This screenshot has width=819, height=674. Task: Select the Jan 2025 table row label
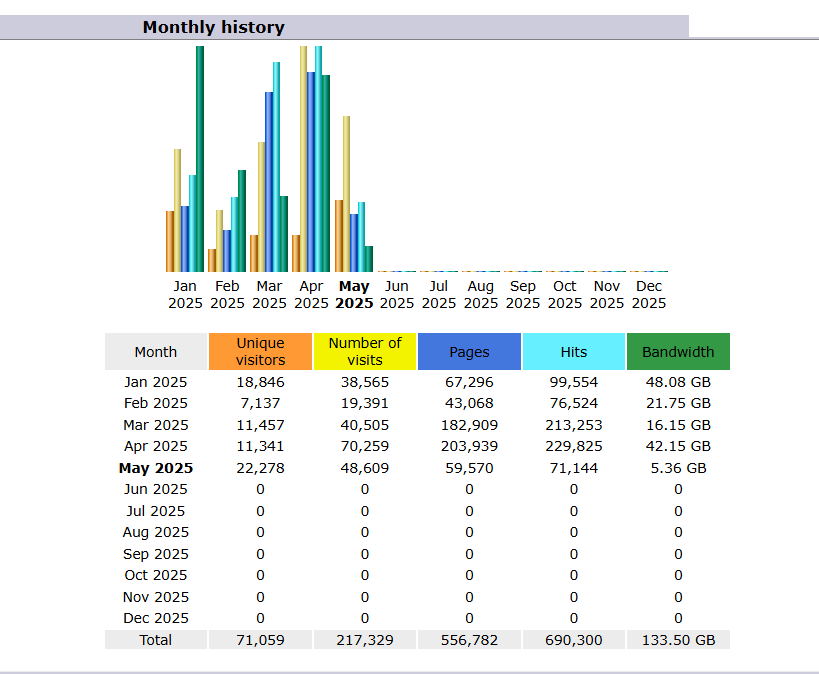156,382
